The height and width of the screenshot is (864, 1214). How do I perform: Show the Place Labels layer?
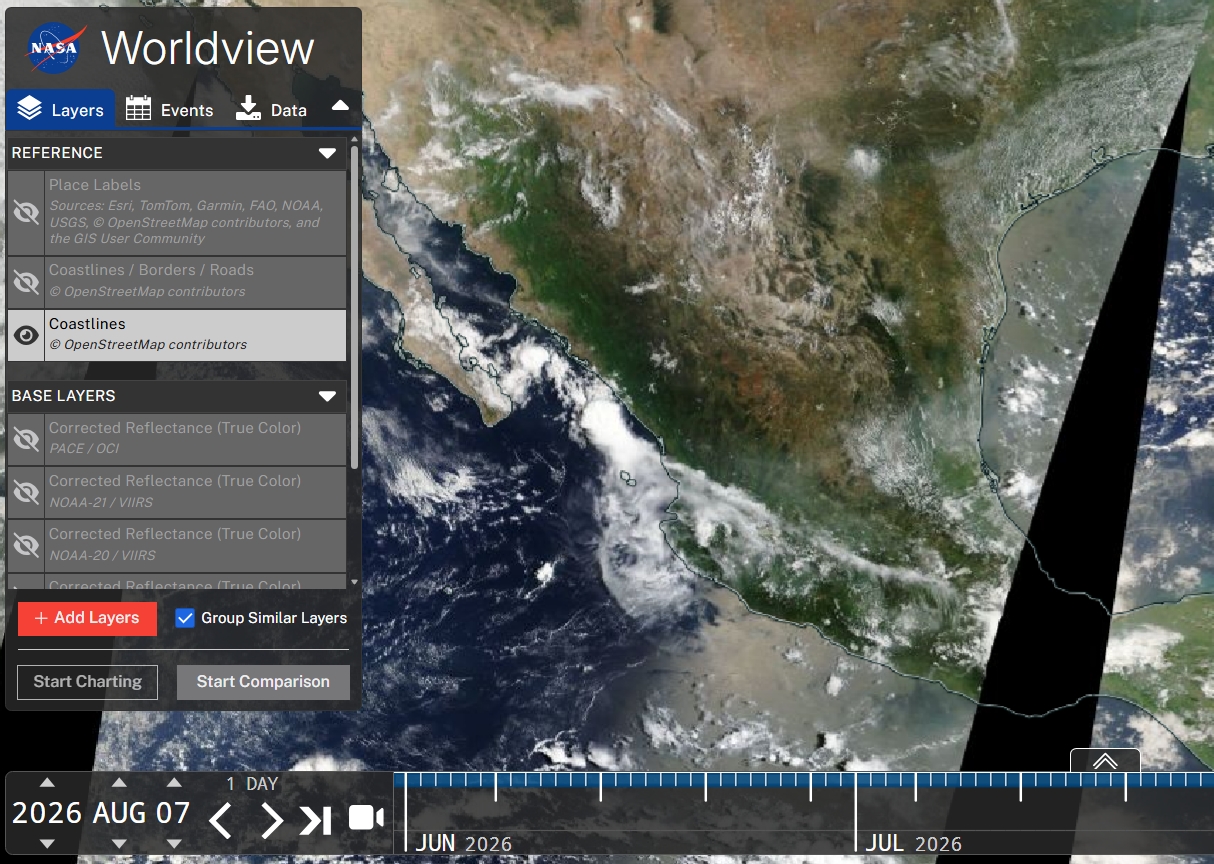point(26,212)
